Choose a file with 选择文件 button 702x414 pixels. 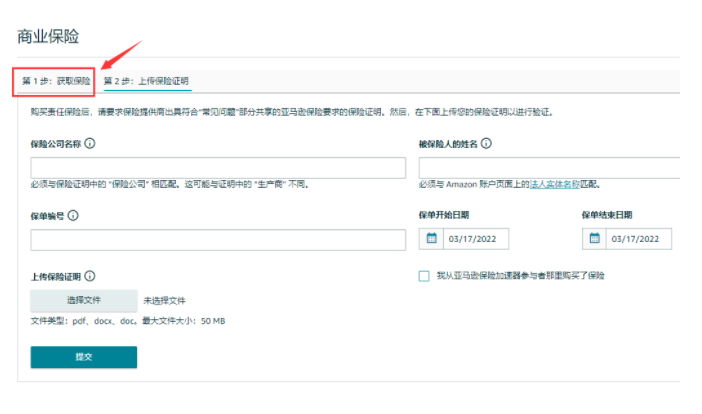84,300
